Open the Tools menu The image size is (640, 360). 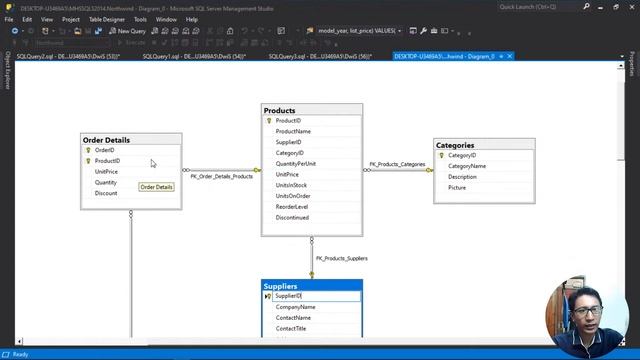140,19
